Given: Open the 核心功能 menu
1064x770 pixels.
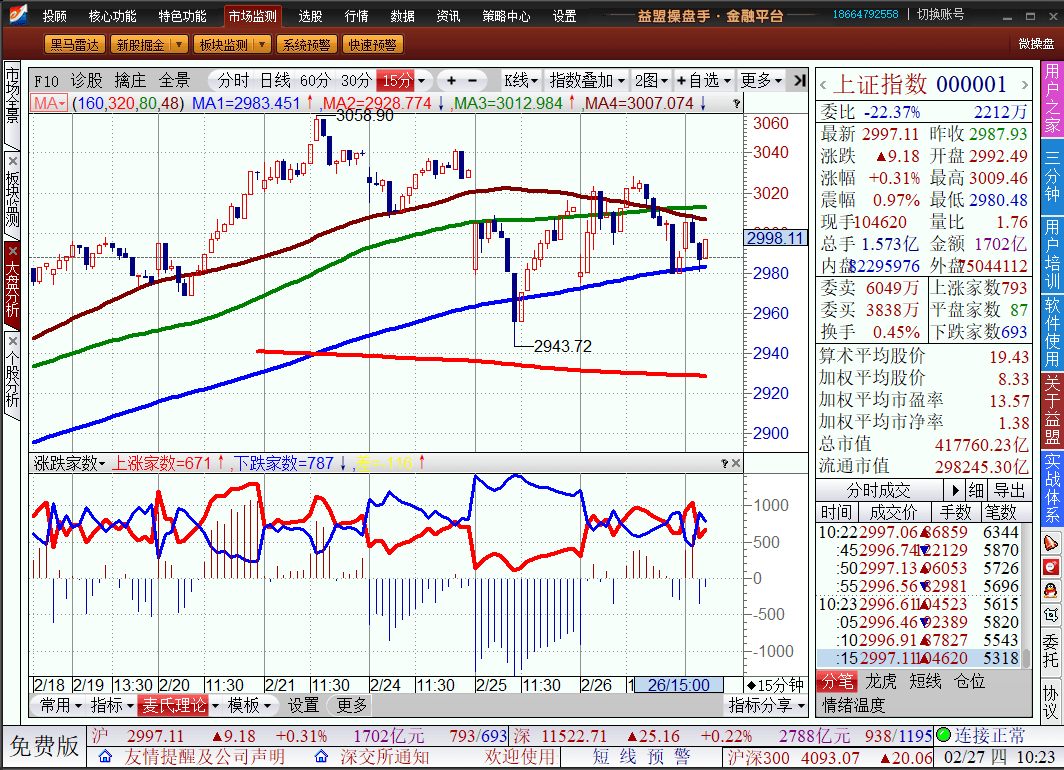Looking at the screenshot, I should point(113,16).
